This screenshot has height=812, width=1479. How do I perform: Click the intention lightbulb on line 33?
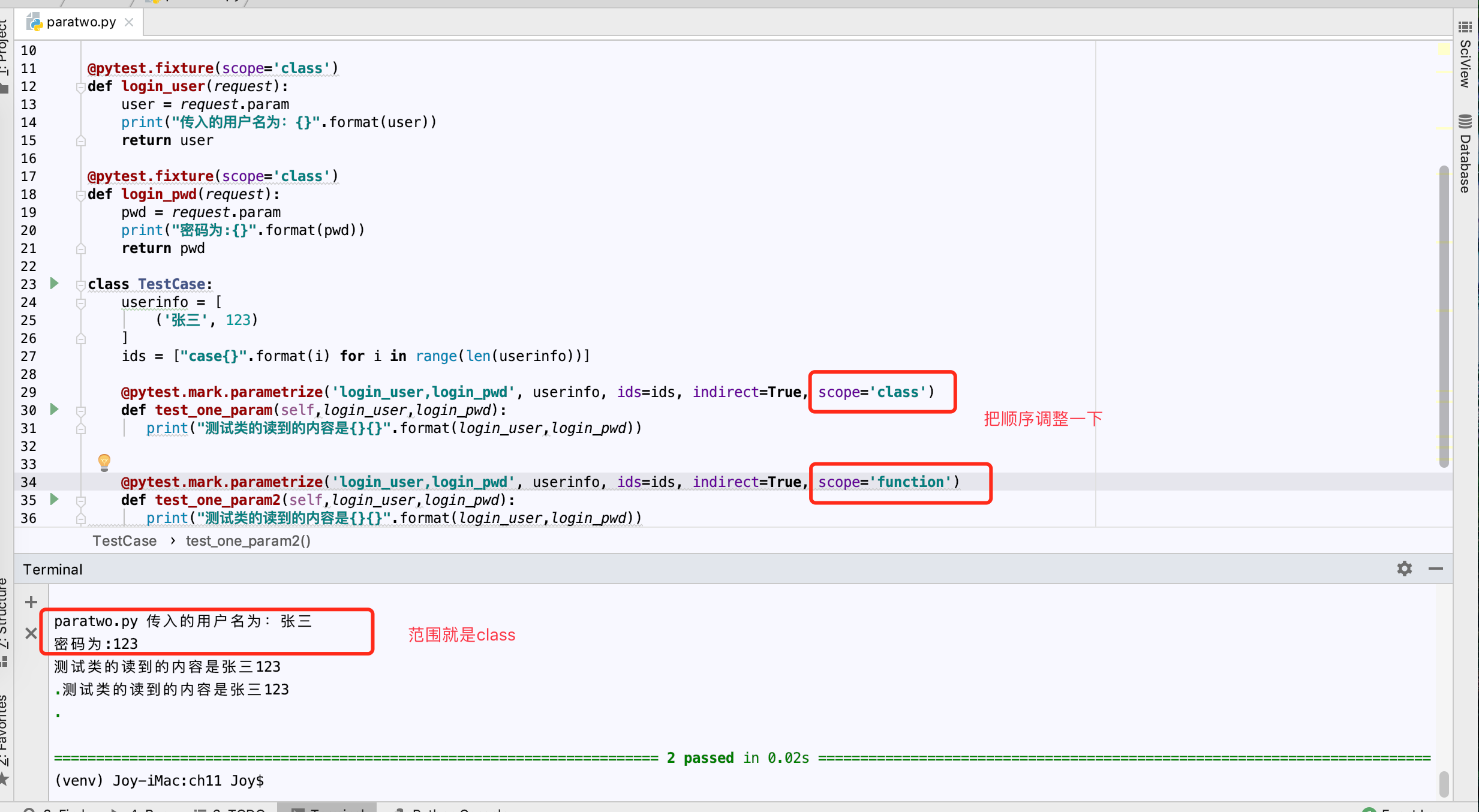pyautogui.click(x=103, y=462)
